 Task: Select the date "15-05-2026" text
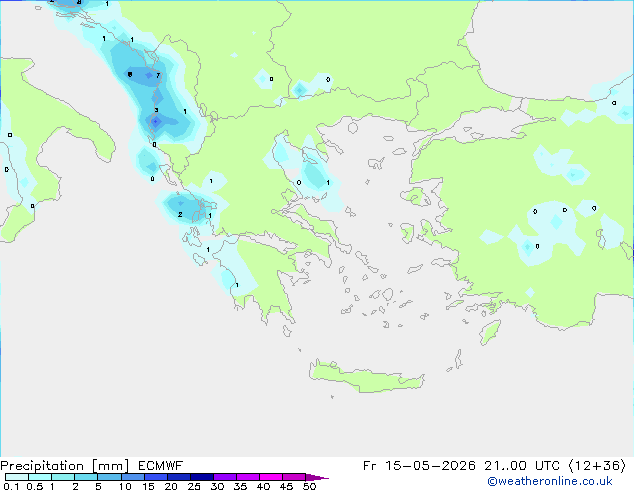tap(430, 466)
